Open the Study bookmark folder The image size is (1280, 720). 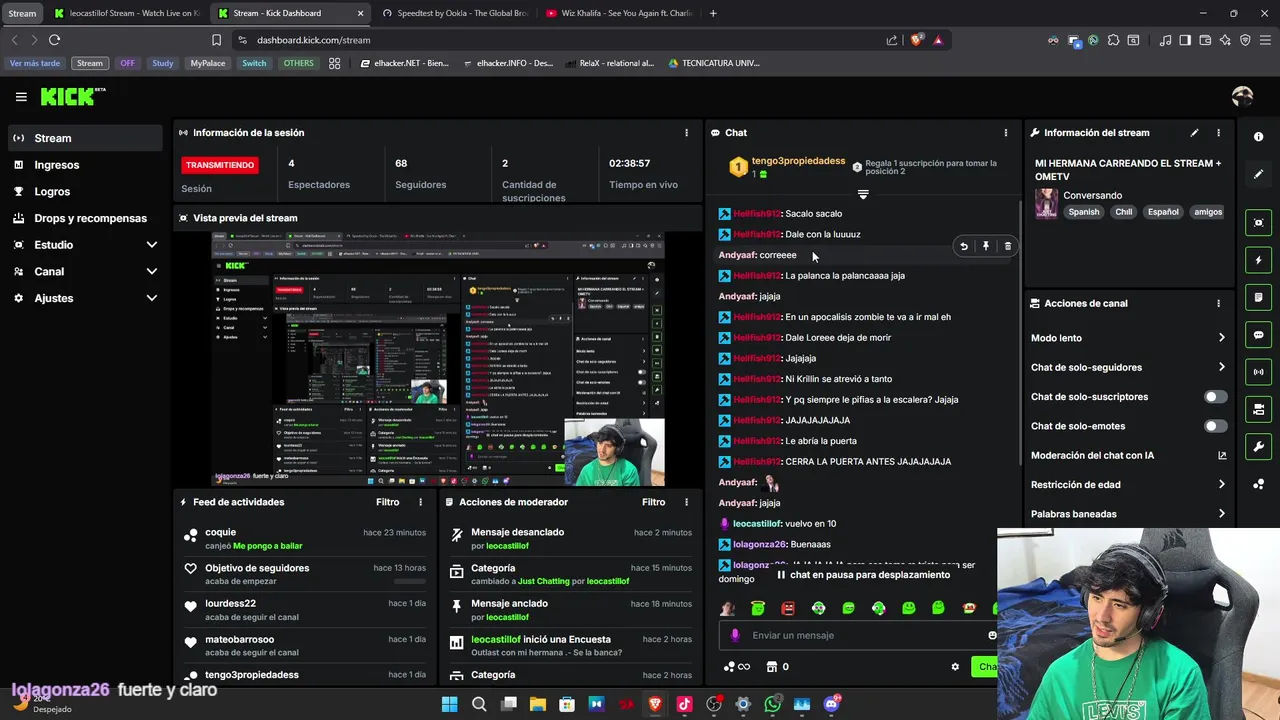[x=162, y=63]
